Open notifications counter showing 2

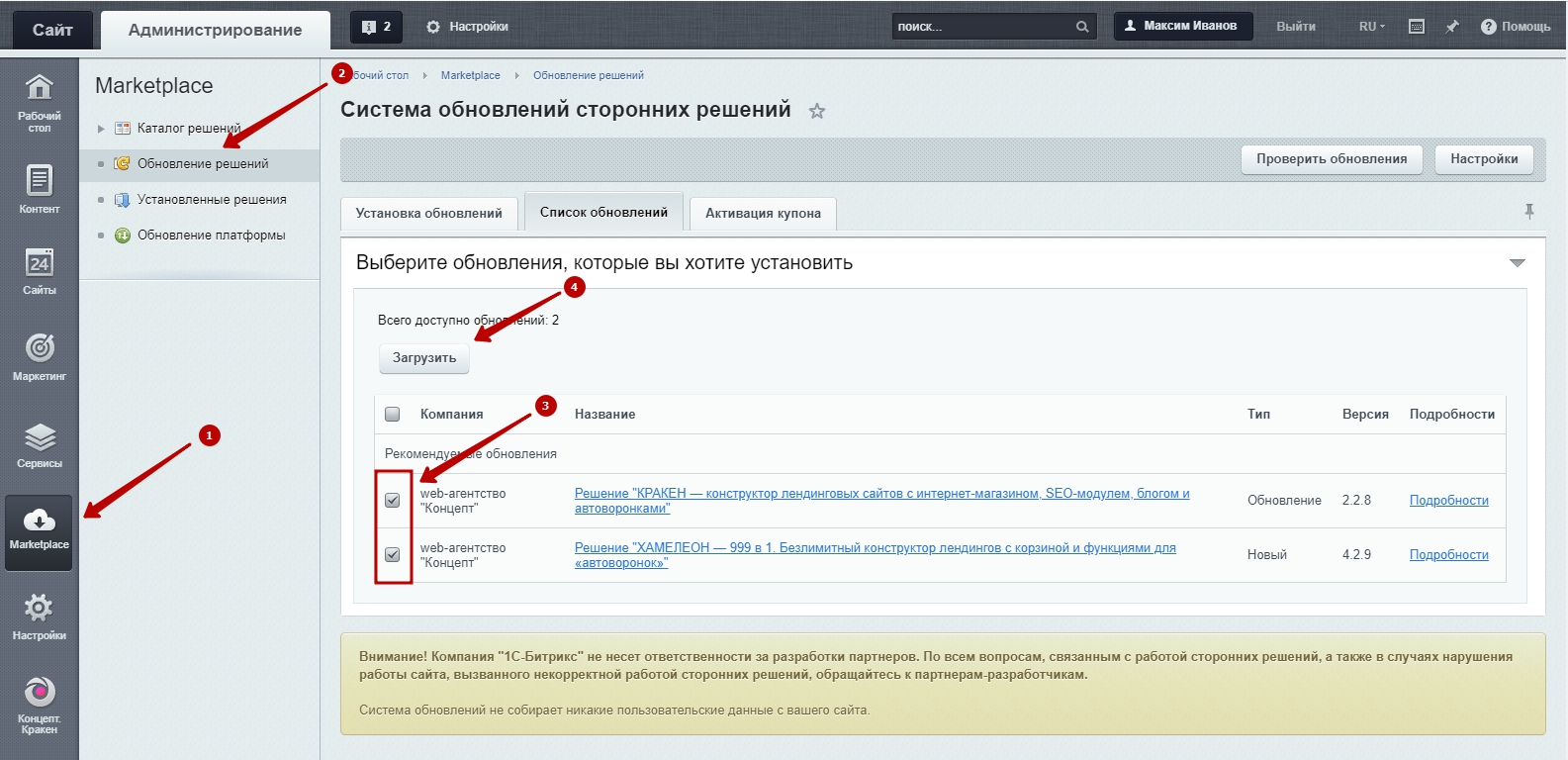[x=377, y=27]
